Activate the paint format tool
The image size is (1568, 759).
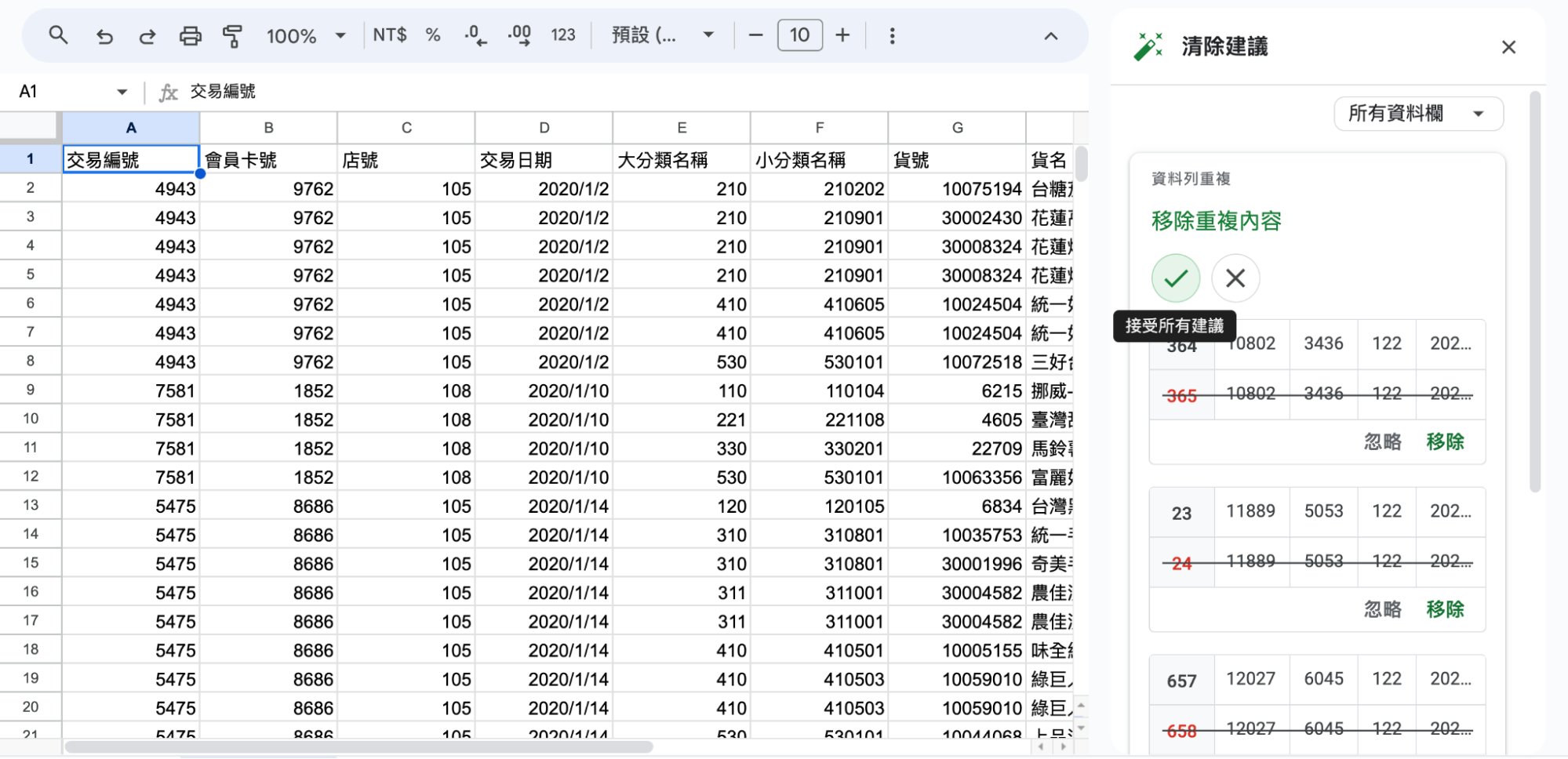[232, 36]
